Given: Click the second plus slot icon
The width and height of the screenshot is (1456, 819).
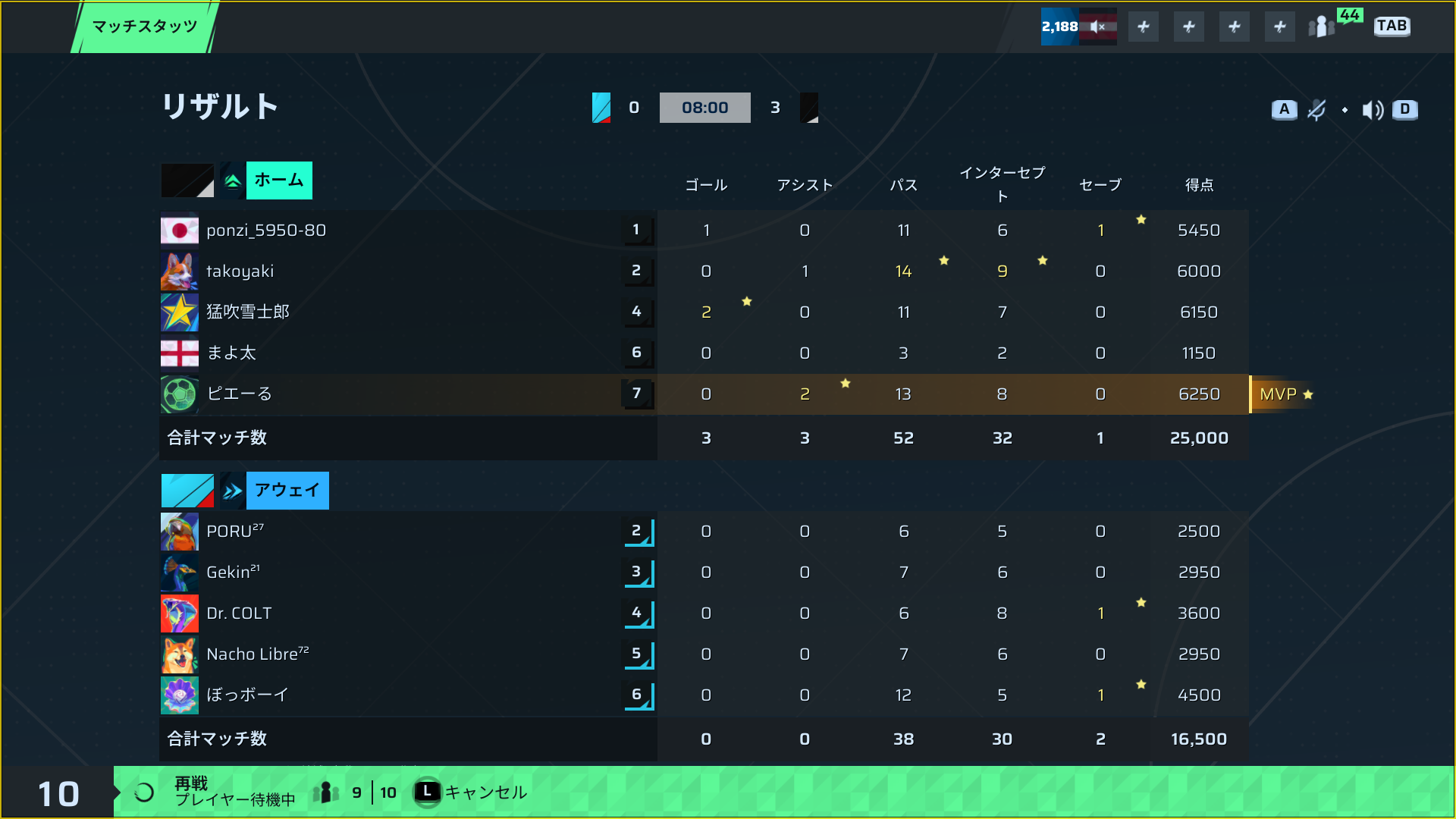Looking at the screenshot, I should tap(1189, 27).
